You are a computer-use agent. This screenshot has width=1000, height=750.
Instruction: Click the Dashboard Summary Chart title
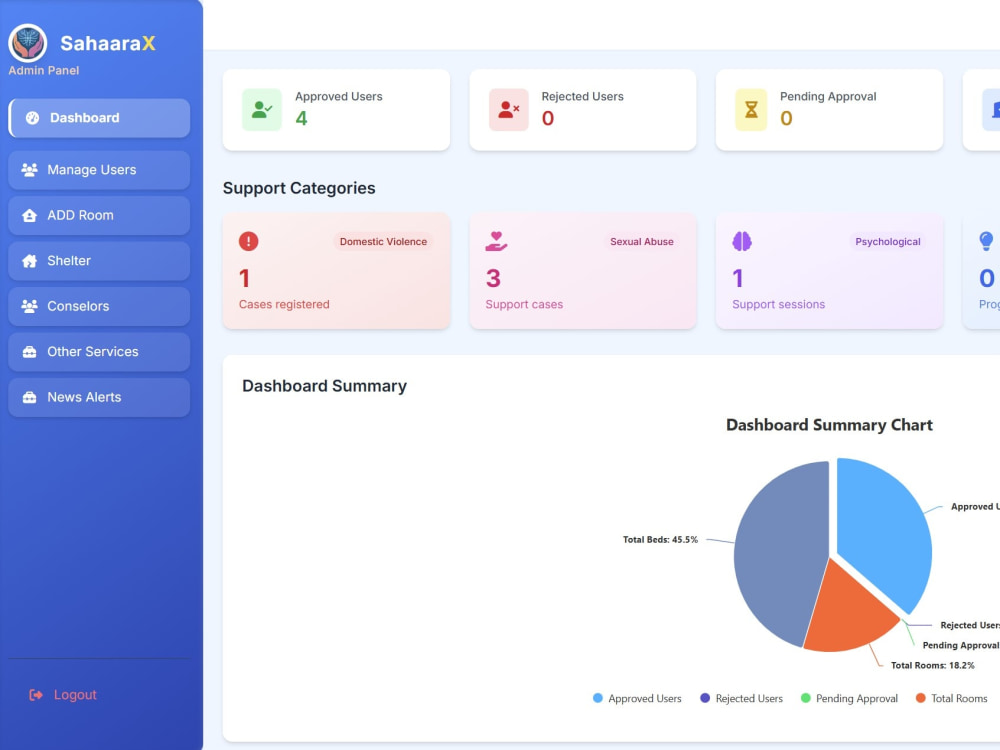tap(829, 425)
